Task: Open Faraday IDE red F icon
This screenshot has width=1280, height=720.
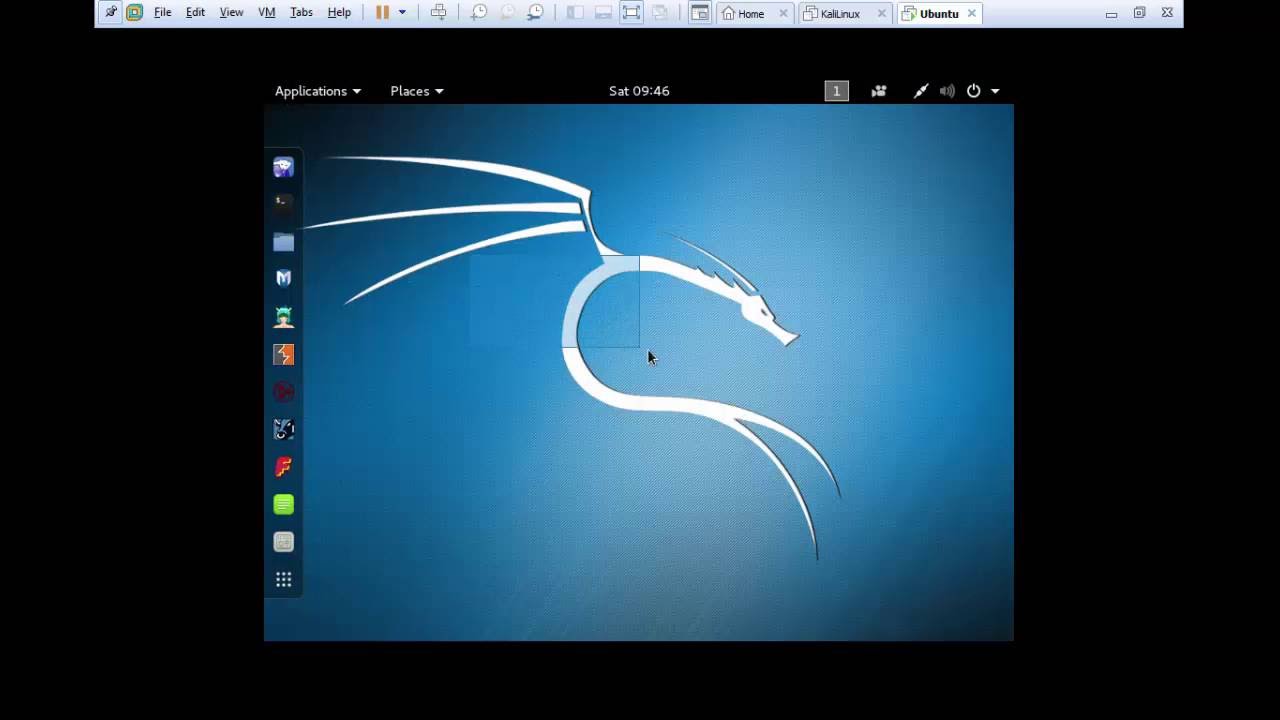Action: pos(284,467)
